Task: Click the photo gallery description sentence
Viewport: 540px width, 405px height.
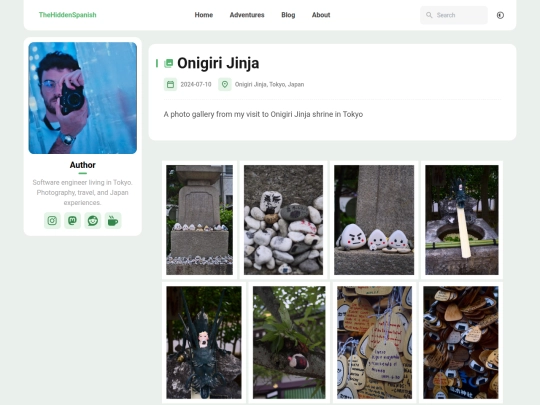Action: pos(263,114)
